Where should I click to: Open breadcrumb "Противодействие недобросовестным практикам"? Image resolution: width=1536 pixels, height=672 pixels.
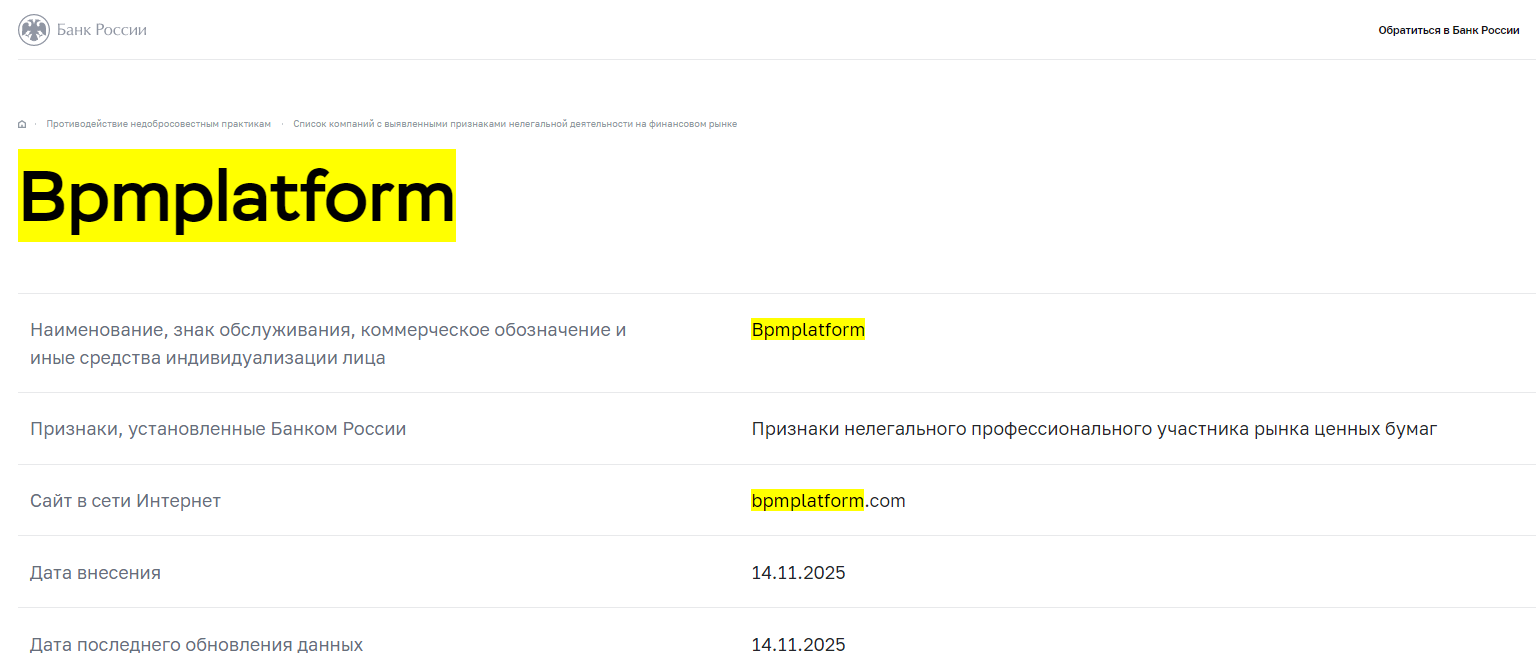click(x=158, y=123)
